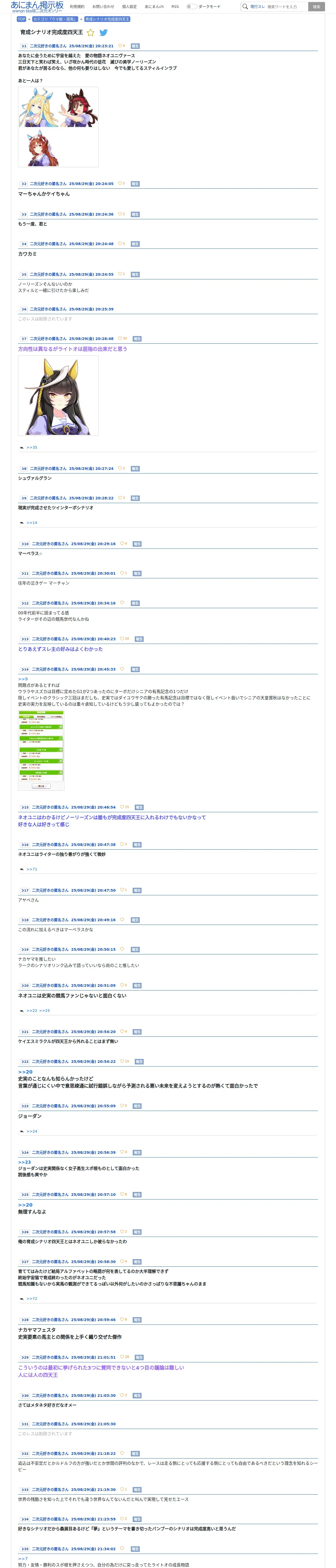Like post 29 with its heart icon
This screenshot has width=336, height=1568.
122,1357
